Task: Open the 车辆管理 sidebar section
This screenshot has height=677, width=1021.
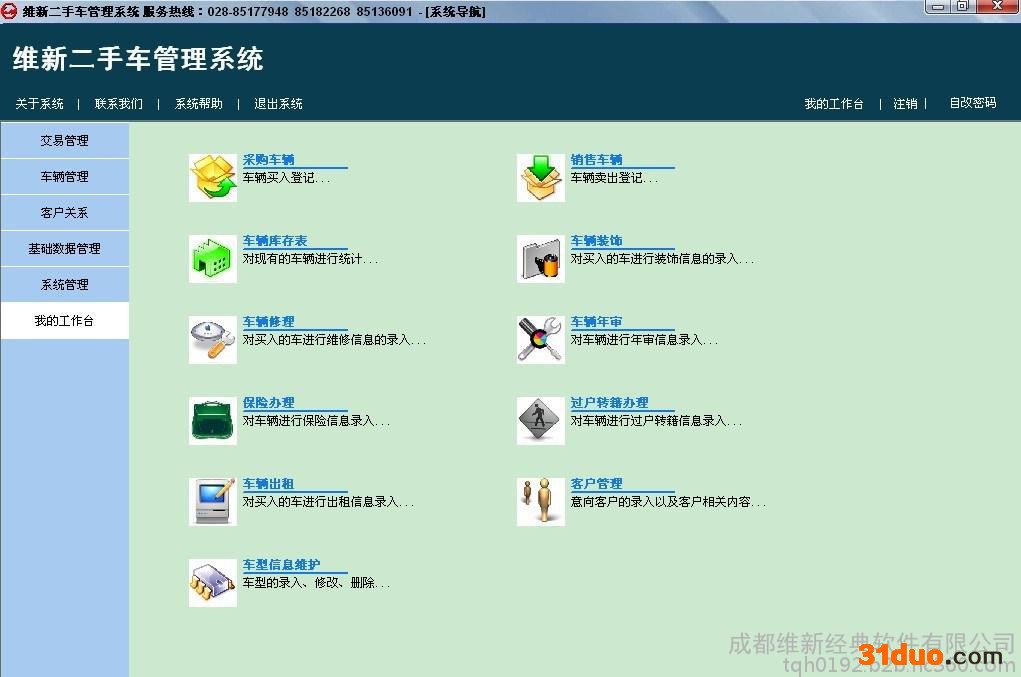Action: pos(65,177)
